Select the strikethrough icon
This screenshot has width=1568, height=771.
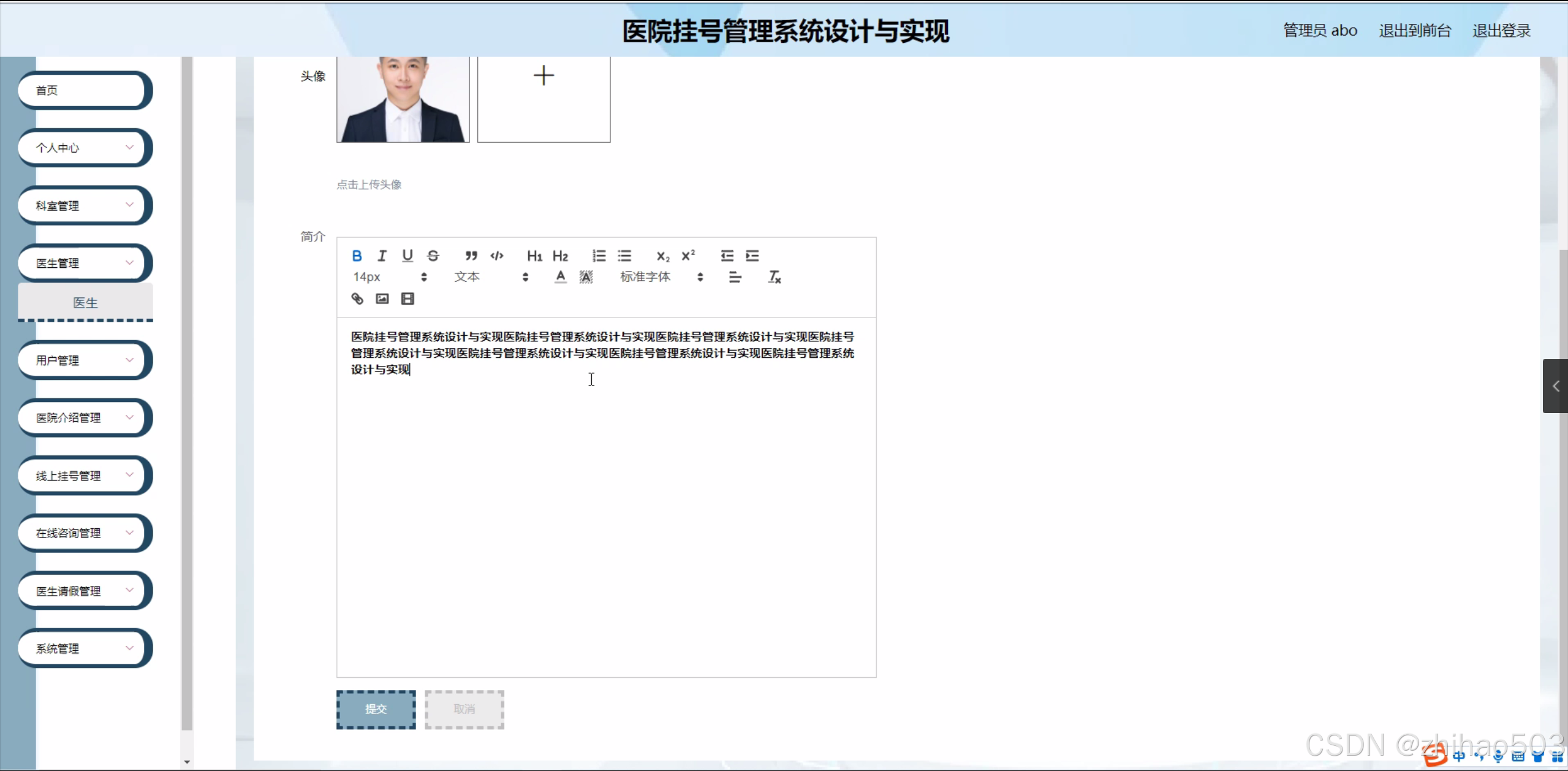point(433,256)
